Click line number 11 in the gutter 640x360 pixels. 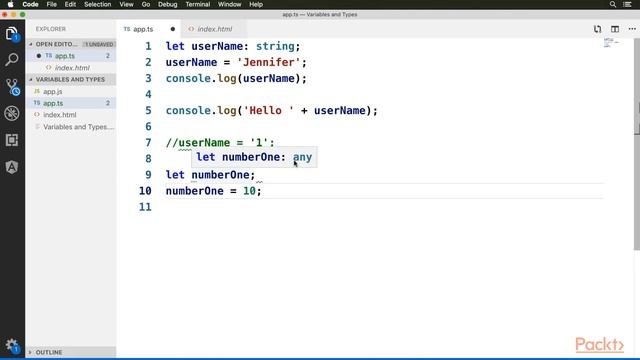click(145, 207)
